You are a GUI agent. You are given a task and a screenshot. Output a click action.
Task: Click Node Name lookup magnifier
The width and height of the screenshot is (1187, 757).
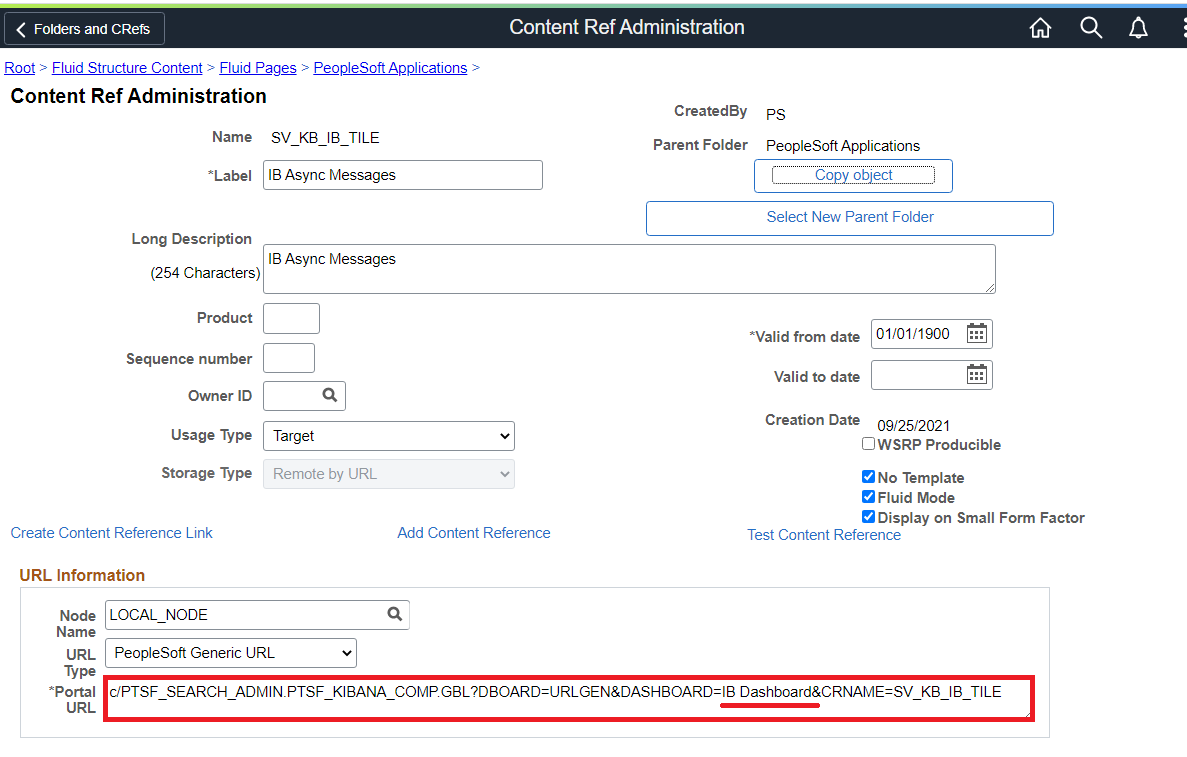tap(394, 614)
